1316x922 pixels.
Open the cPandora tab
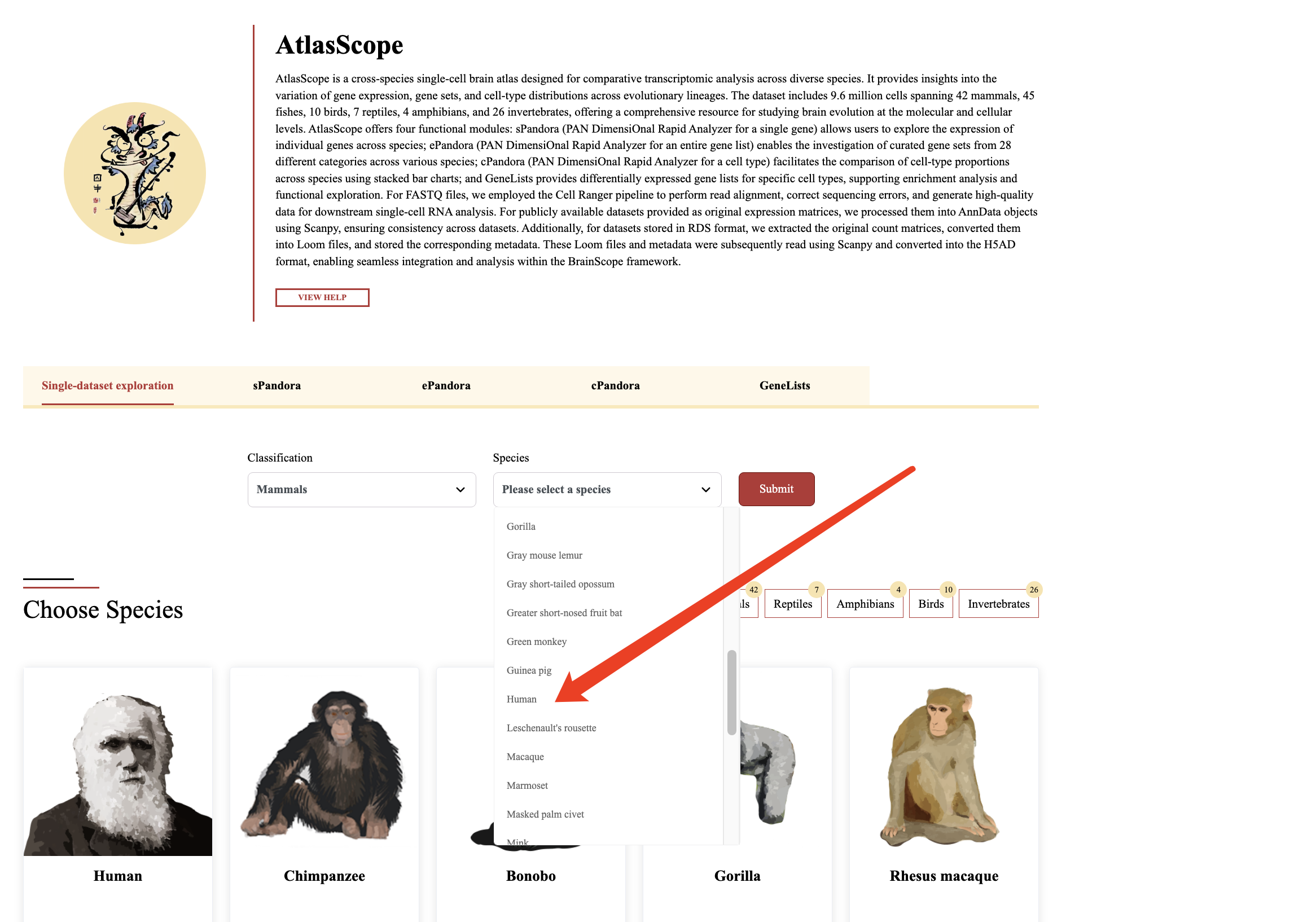(x=615, y=385)
